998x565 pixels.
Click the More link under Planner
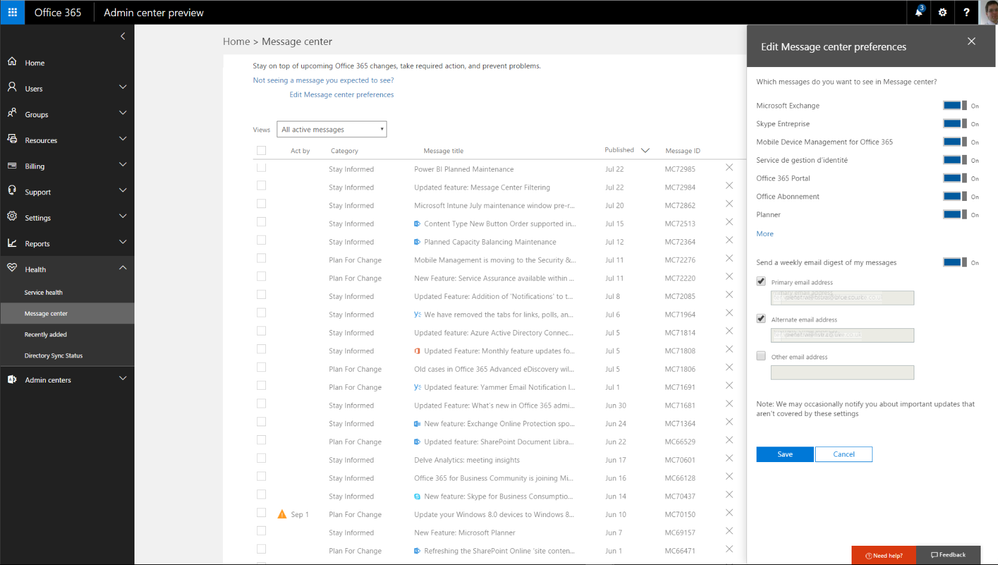pos(765,234)
